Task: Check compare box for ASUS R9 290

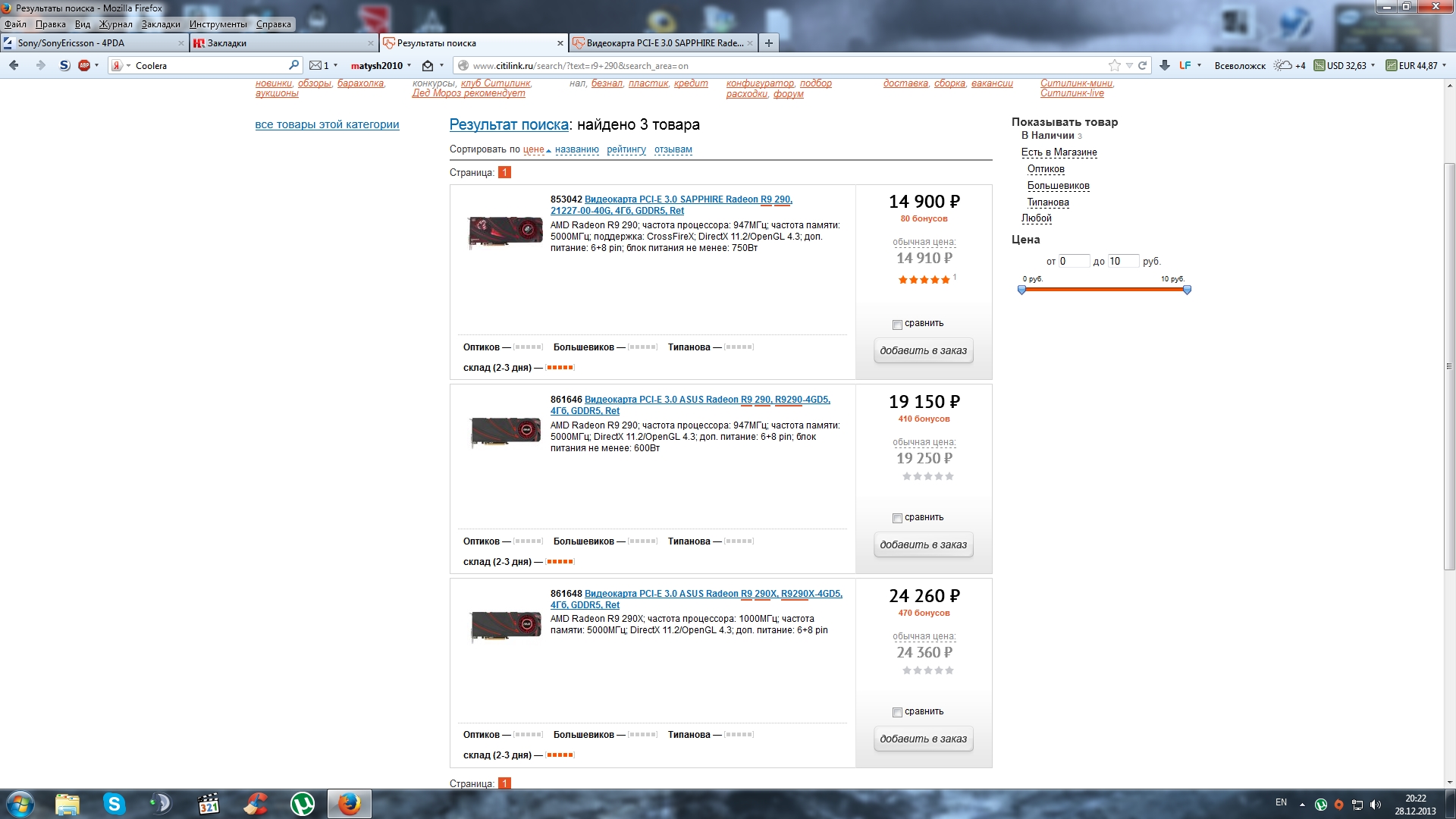Action: (x=897, y=519)
